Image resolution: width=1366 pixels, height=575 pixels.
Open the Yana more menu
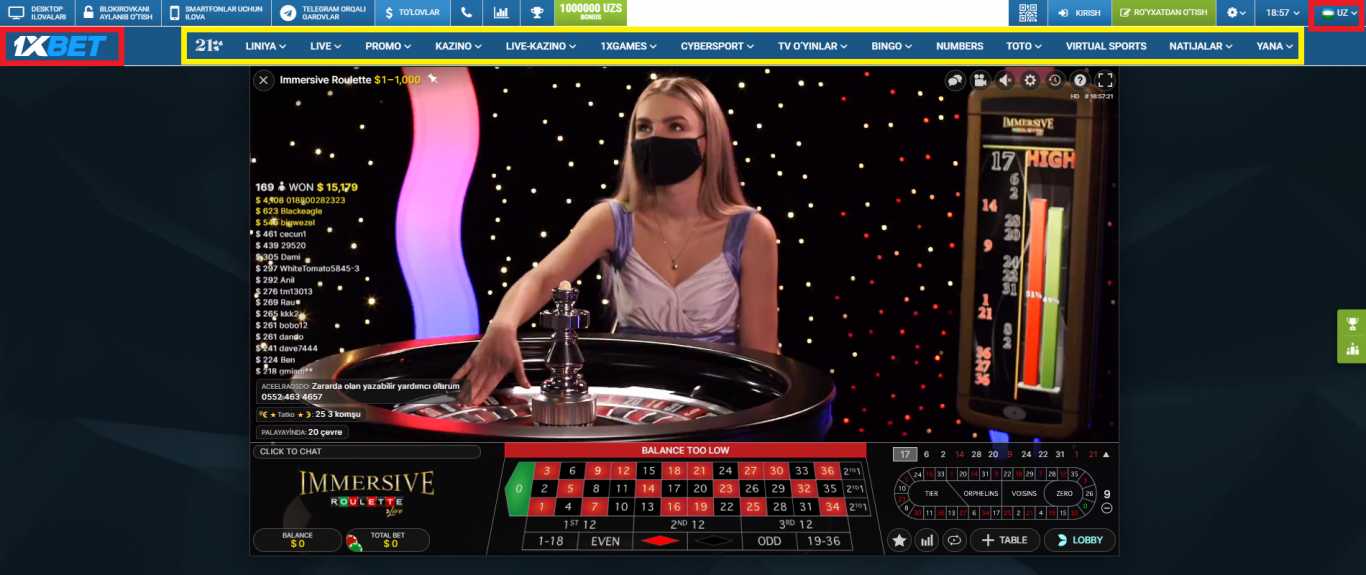pyautogui.click(x=1274, y=46)
